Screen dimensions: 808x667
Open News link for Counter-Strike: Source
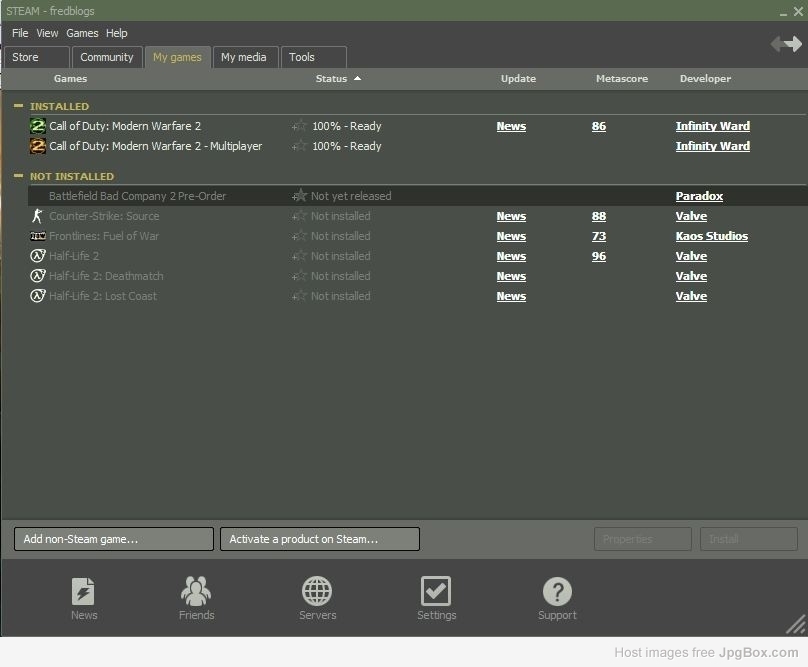click(x=511, y=216)
